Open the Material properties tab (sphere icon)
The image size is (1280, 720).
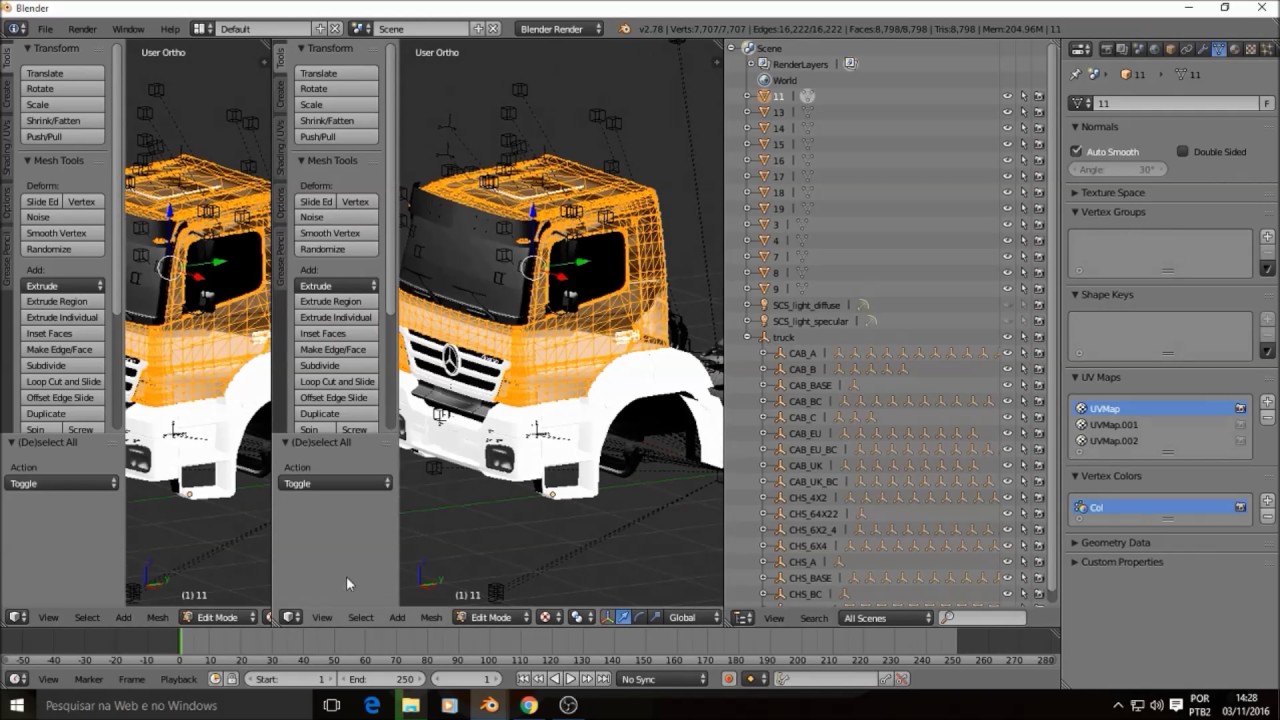[1235, 48]
